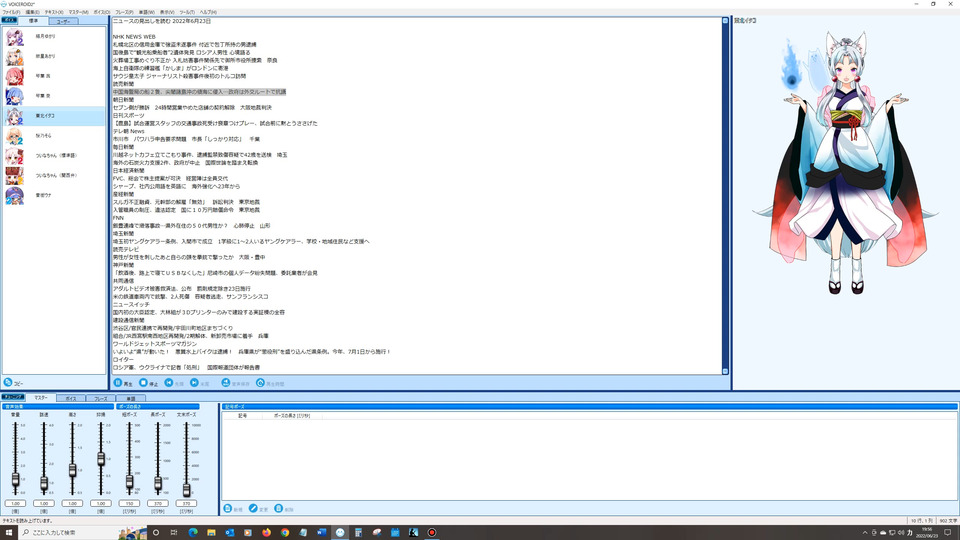Open the 表示 menu
The width and height of the screenshot is (960, 540).
167,12
